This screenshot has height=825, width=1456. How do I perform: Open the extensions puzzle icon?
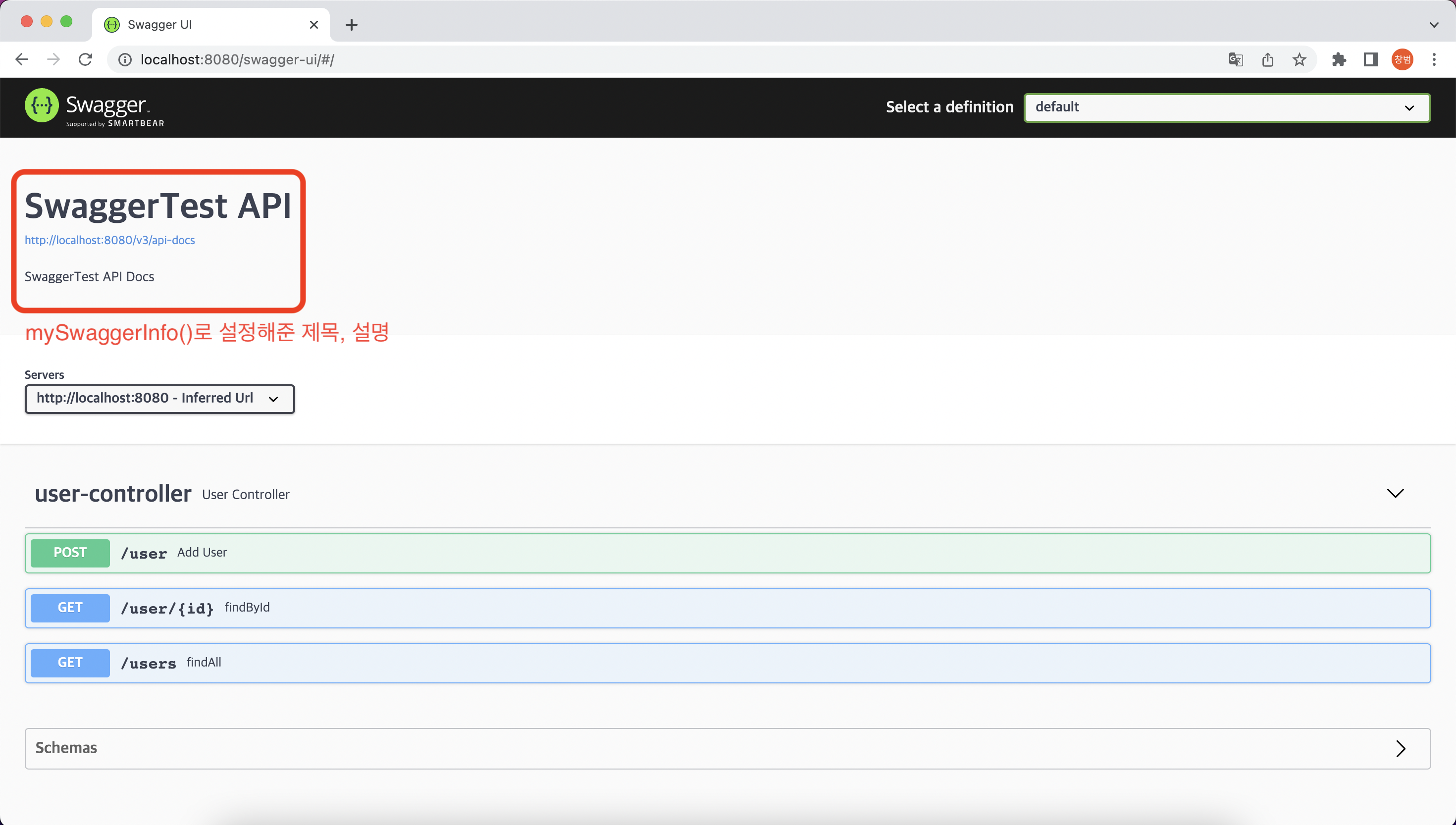(x=1339, y=59)
